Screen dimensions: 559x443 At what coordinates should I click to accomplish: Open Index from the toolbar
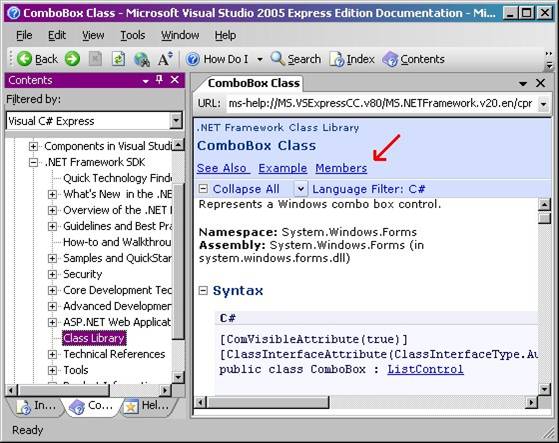coord(352,59)
